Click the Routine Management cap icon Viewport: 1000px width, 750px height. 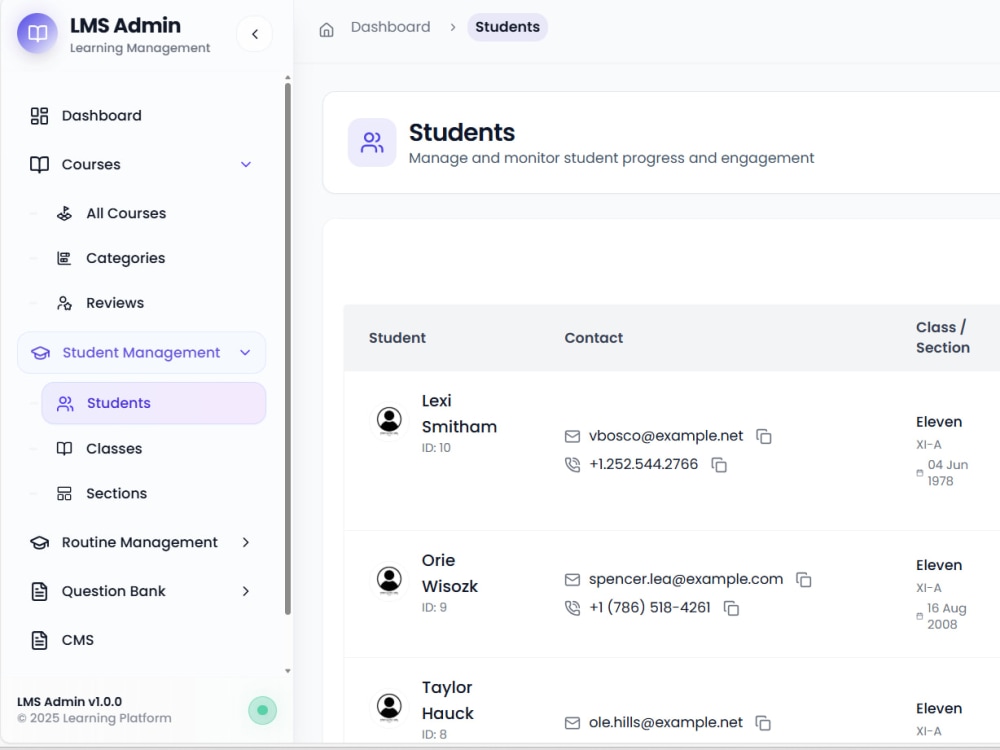coord(40,543)
